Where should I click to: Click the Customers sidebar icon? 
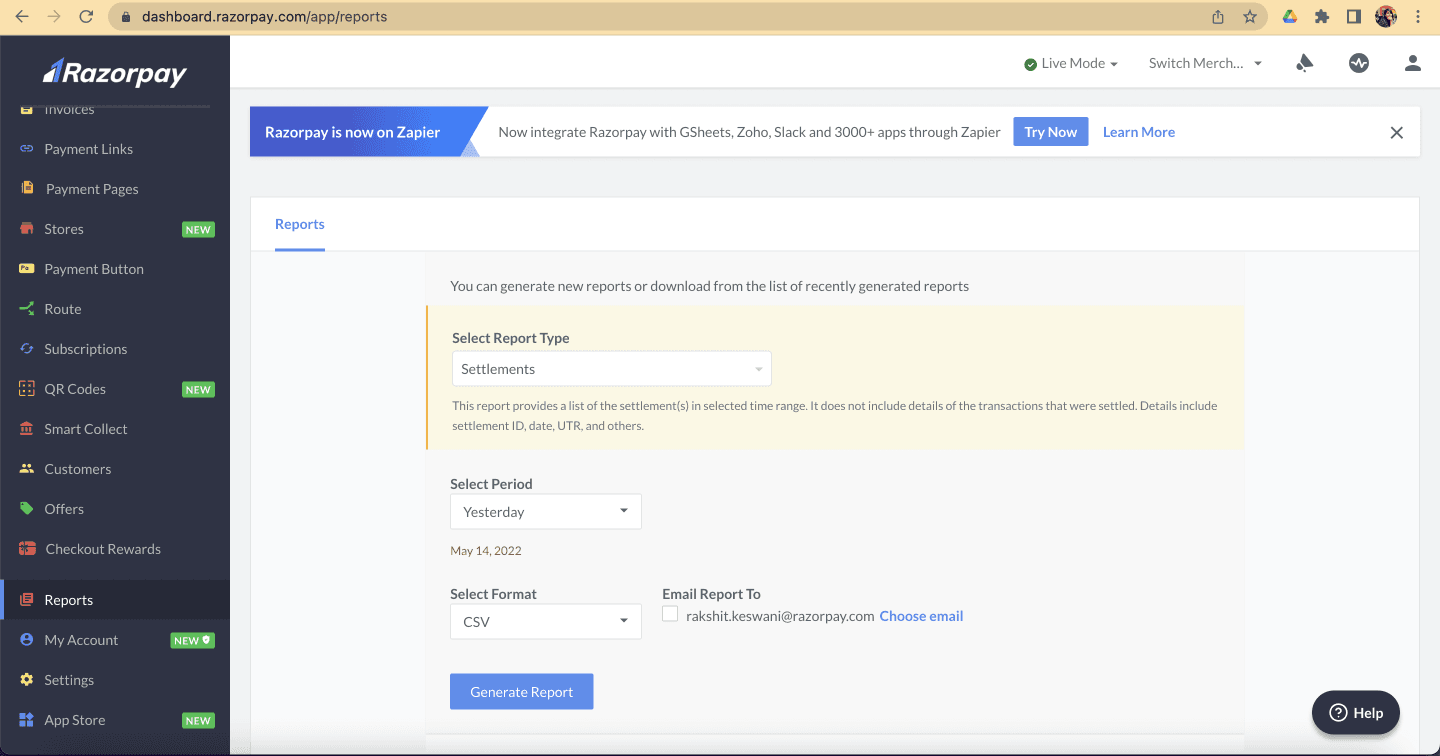[27, 469]
